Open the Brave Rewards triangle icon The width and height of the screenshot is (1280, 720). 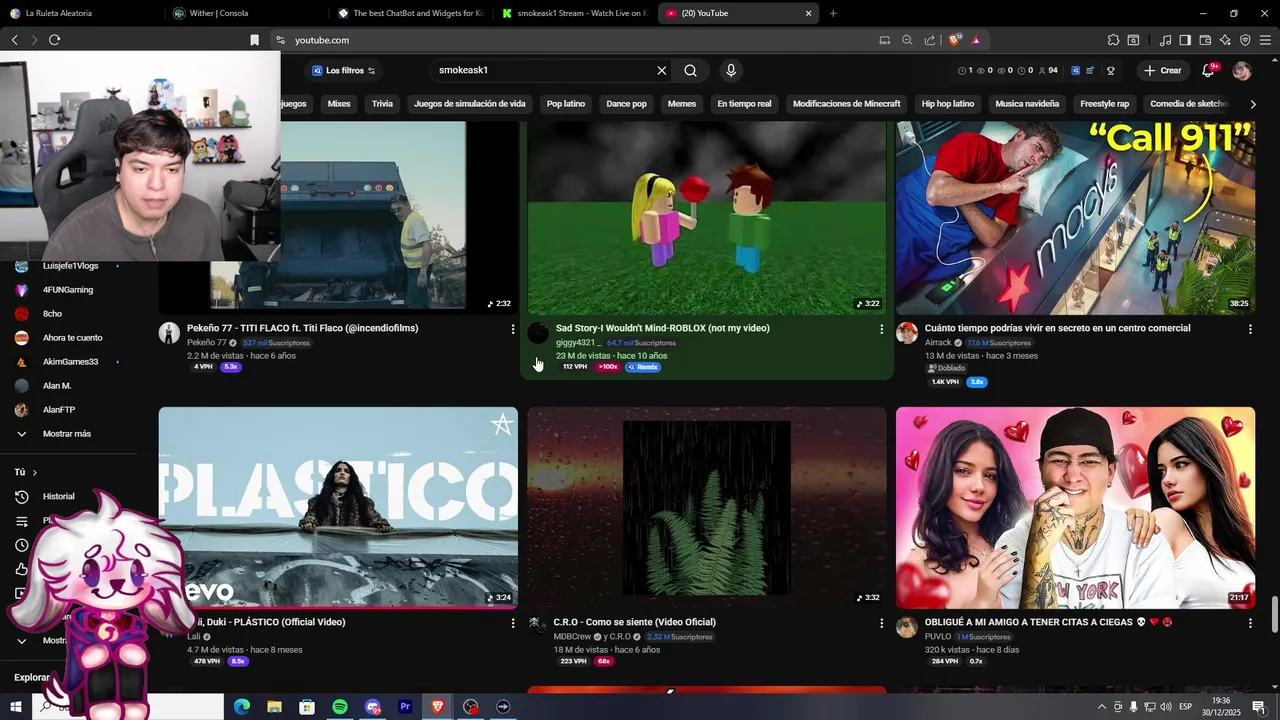tap(975, 40)
